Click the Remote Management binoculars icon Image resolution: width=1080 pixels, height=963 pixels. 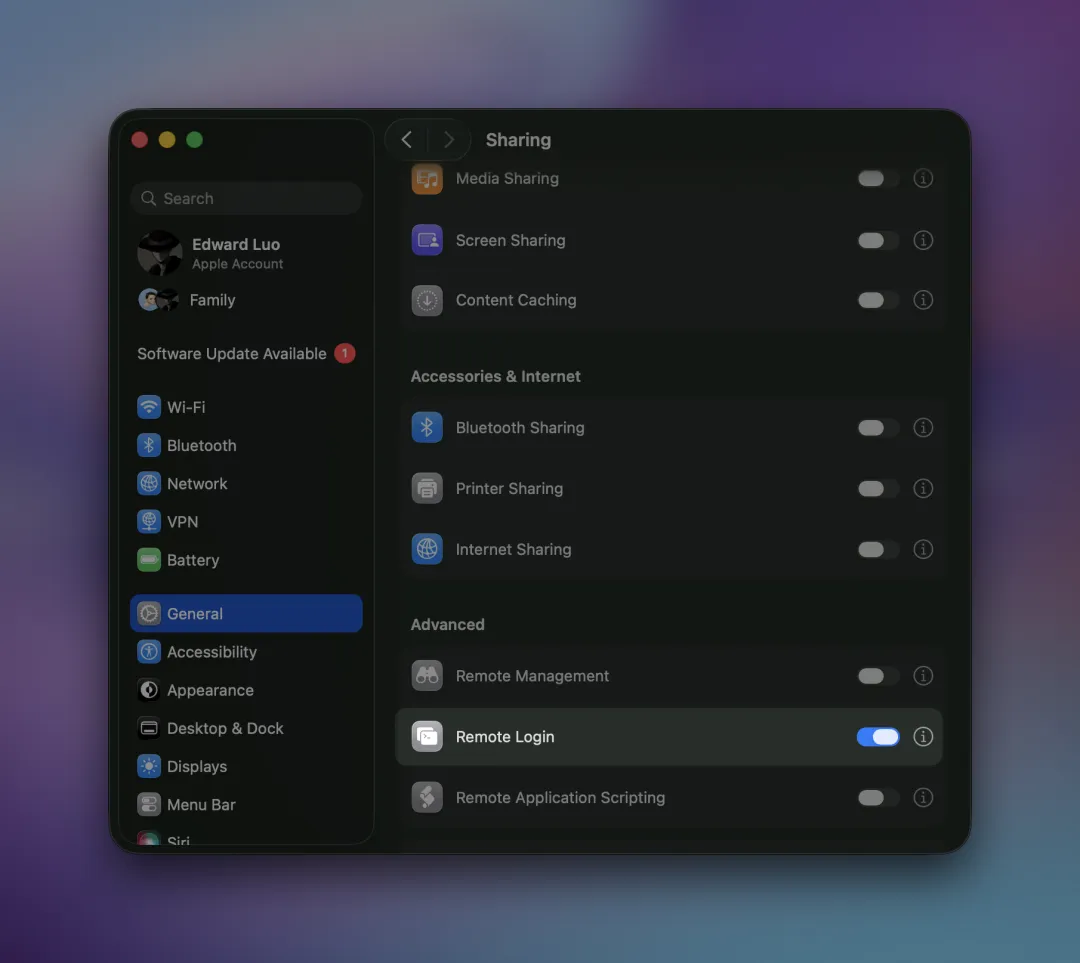(427, 675)
